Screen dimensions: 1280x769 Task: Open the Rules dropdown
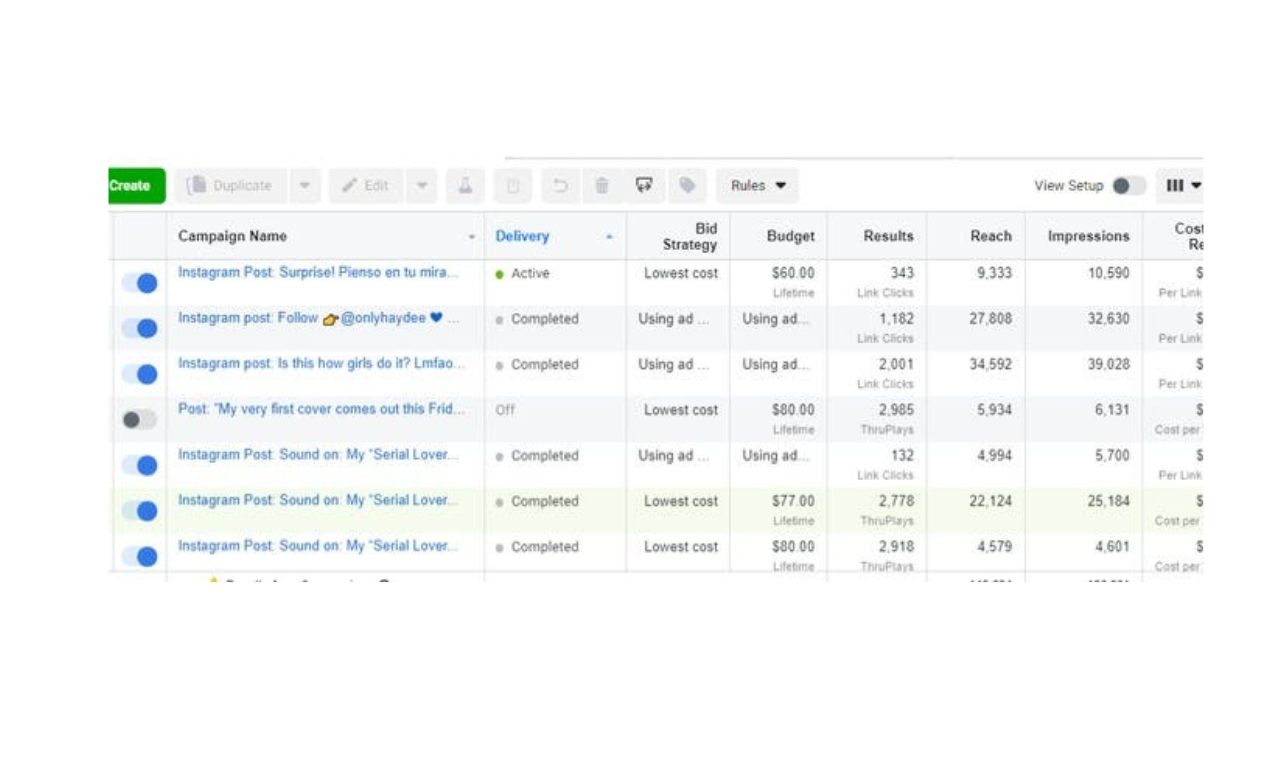click(x=757, y=186)
